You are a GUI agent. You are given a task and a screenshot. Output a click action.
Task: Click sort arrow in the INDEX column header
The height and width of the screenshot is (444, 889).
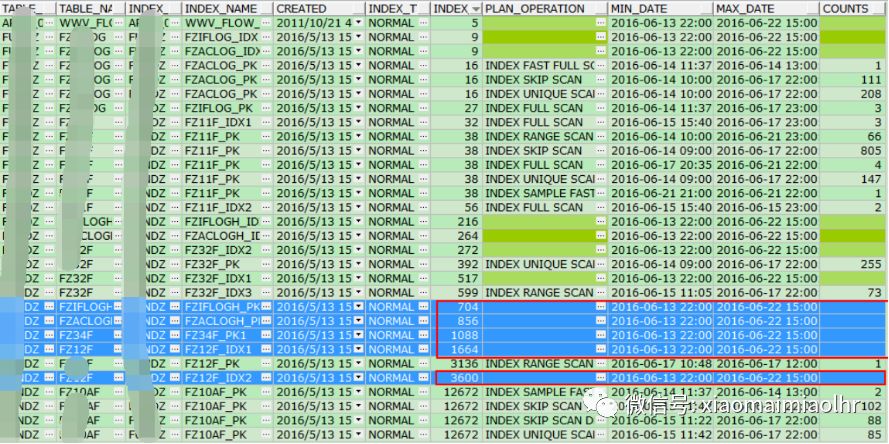tap(475, 9)
